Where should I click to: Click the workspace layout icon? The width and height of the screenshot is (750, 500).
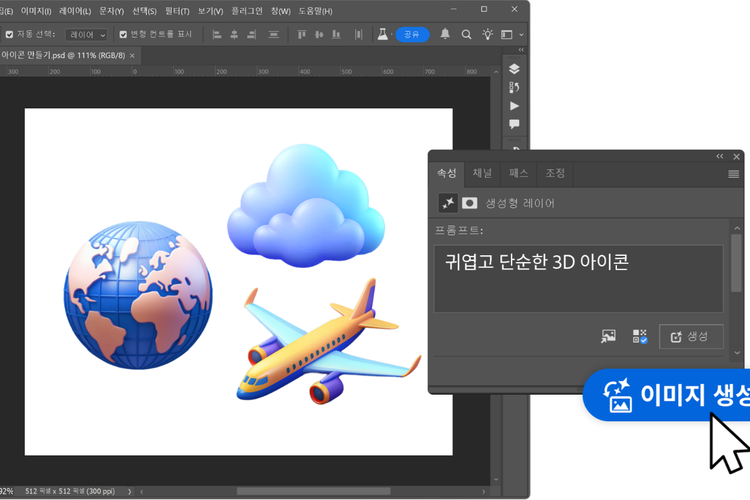[507, 34]
